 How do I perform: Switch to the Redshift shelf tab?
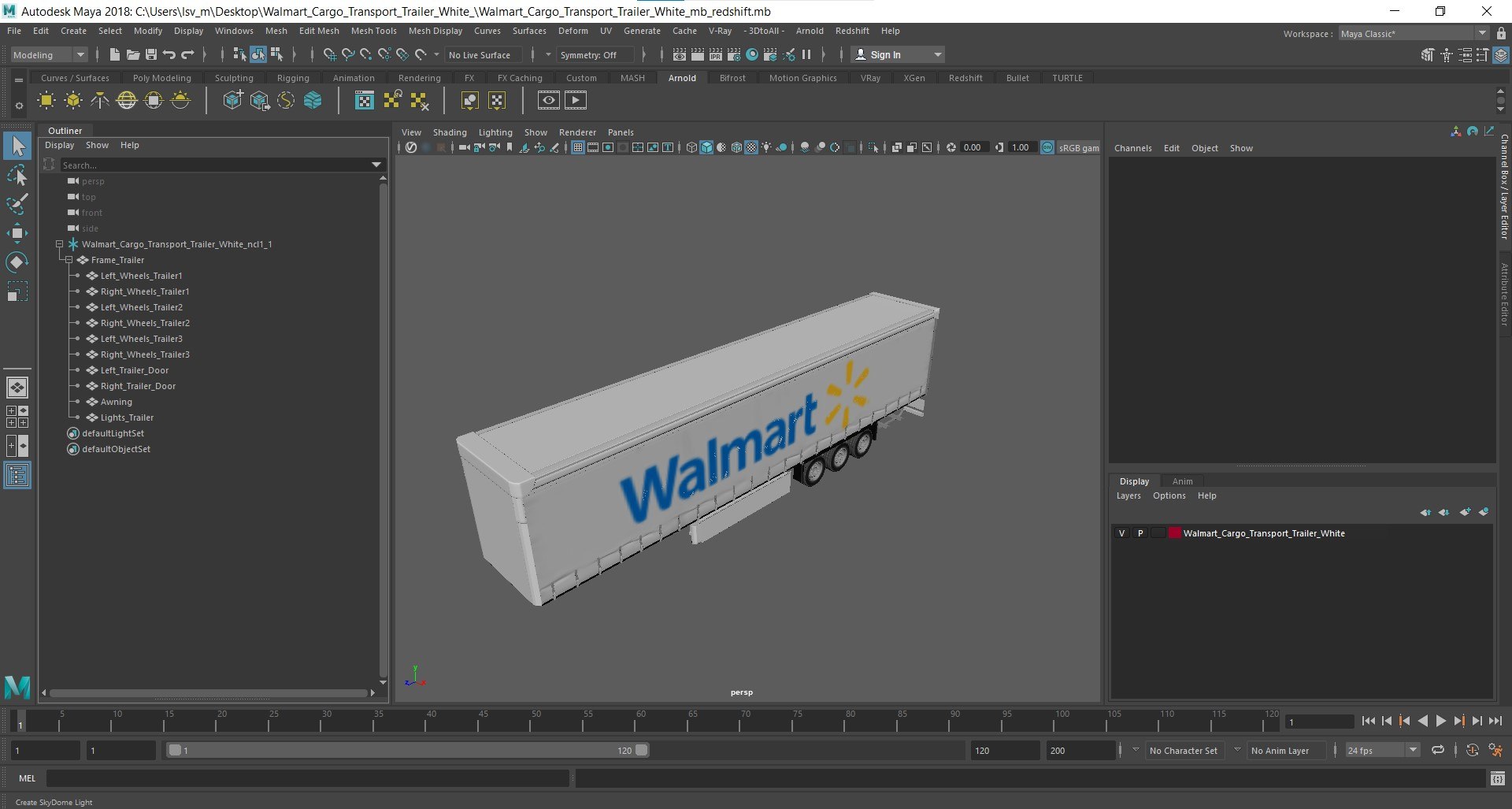click(x=965, y=78)
